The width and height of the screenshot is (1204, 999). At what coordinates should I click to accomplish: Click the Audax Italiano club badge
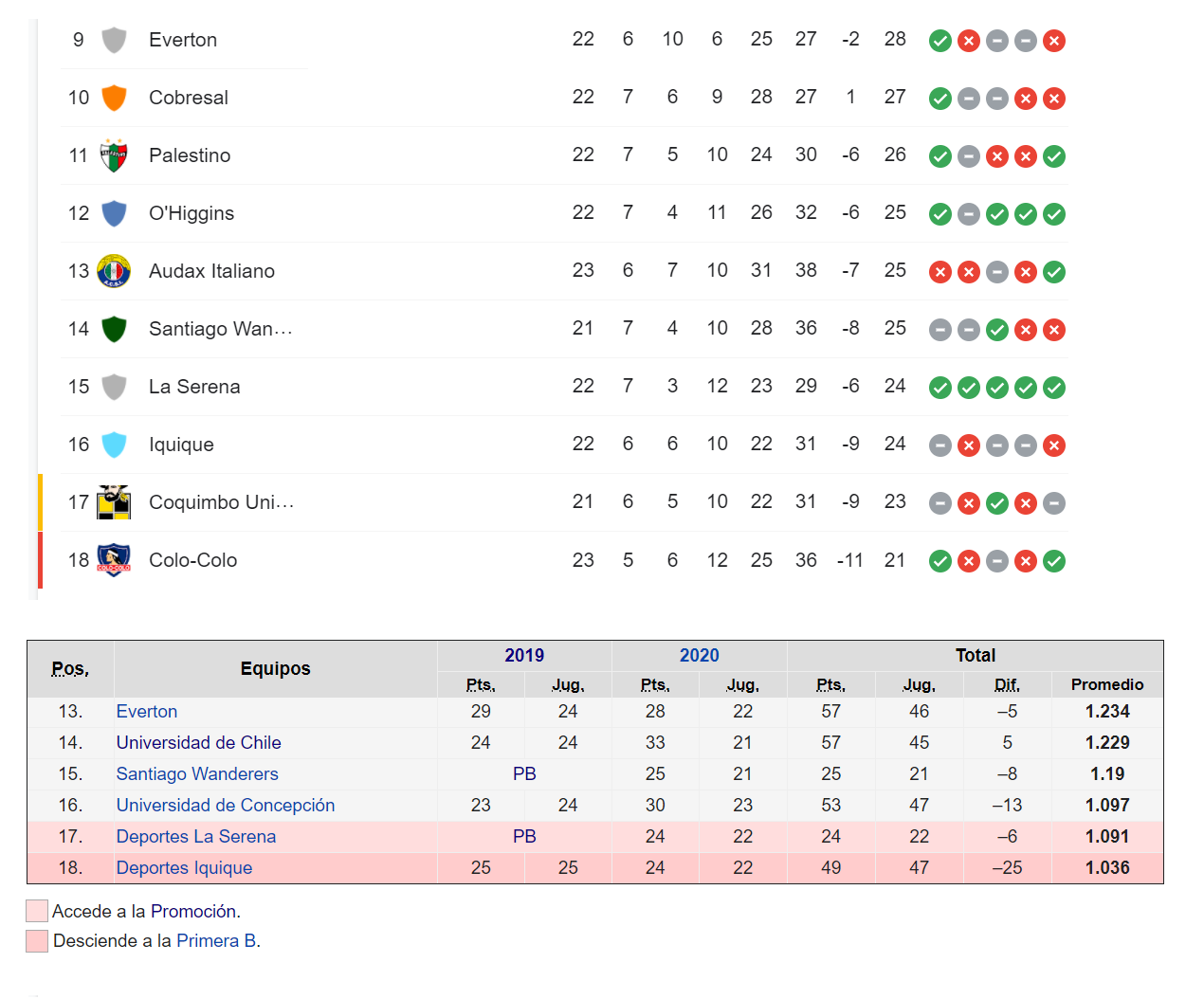coord(114,271)
